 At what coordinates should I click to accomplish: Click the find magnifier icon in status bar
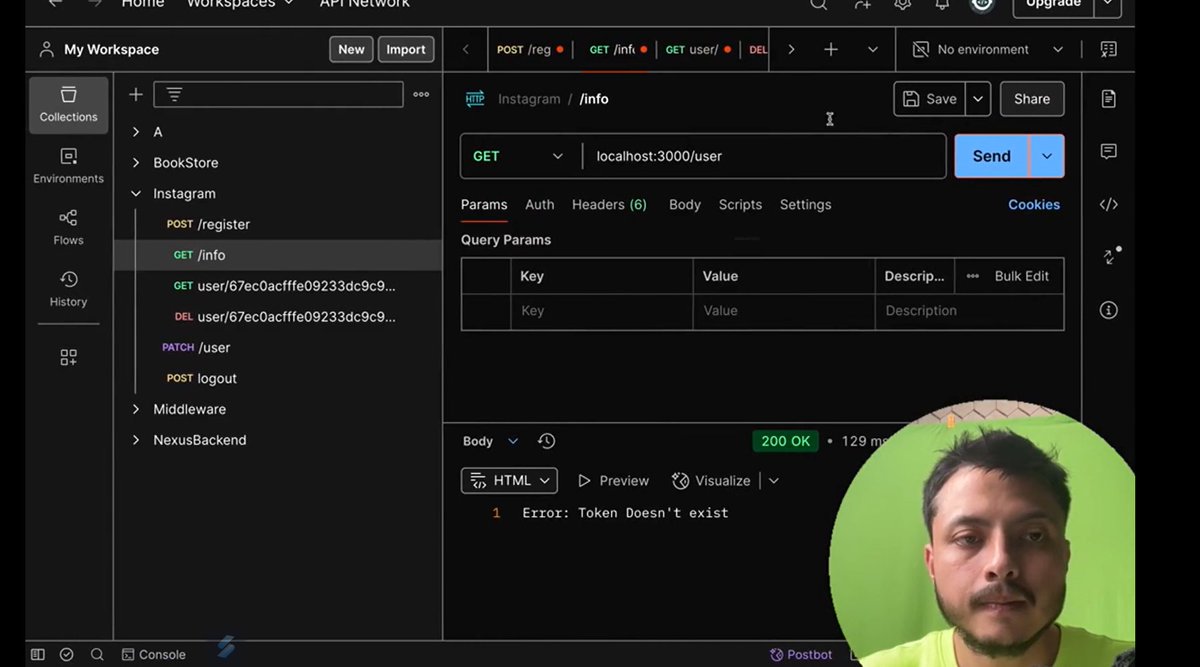click(97, 654)
